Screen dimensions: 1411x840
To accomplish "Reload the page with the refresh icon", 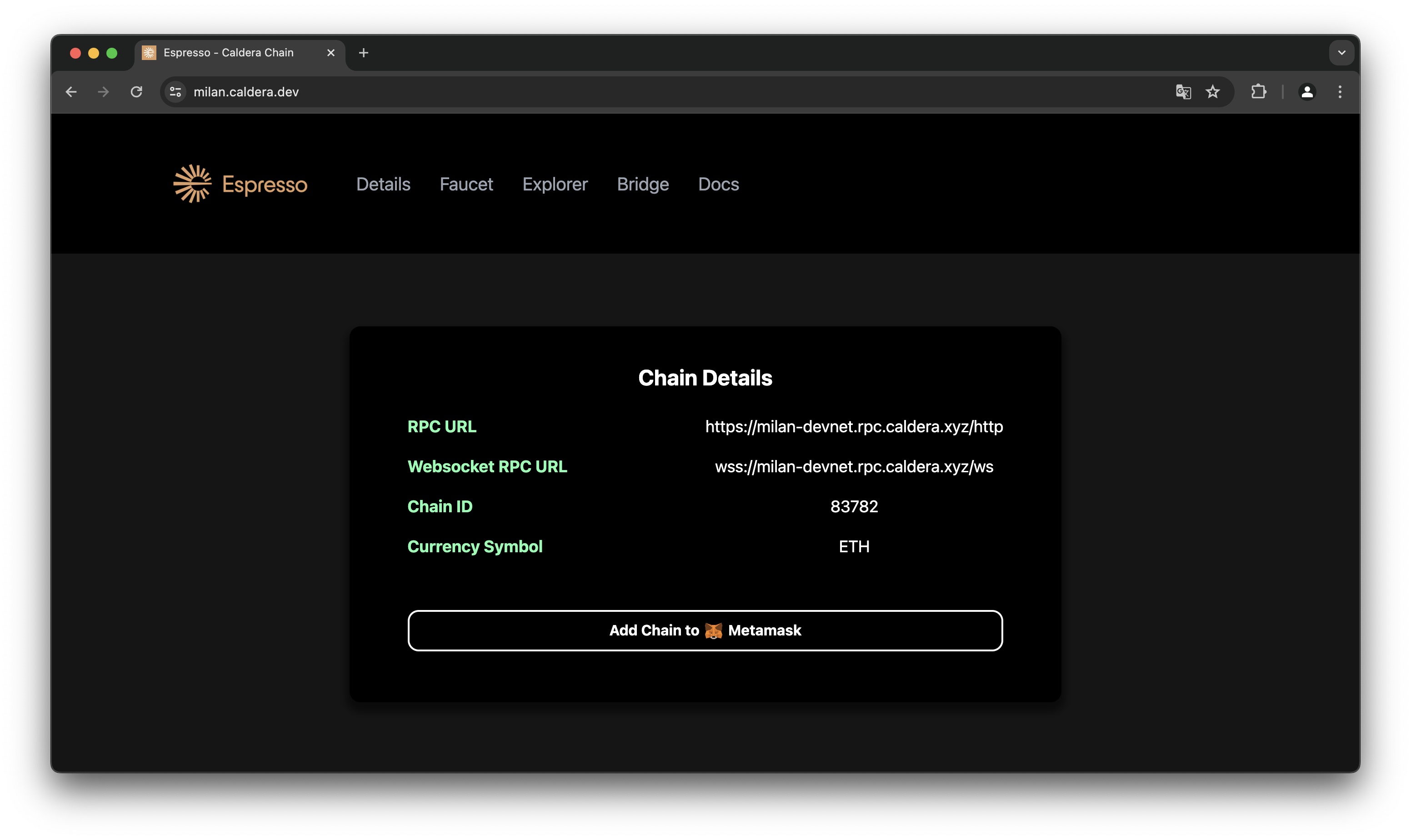I will [136, 92].
